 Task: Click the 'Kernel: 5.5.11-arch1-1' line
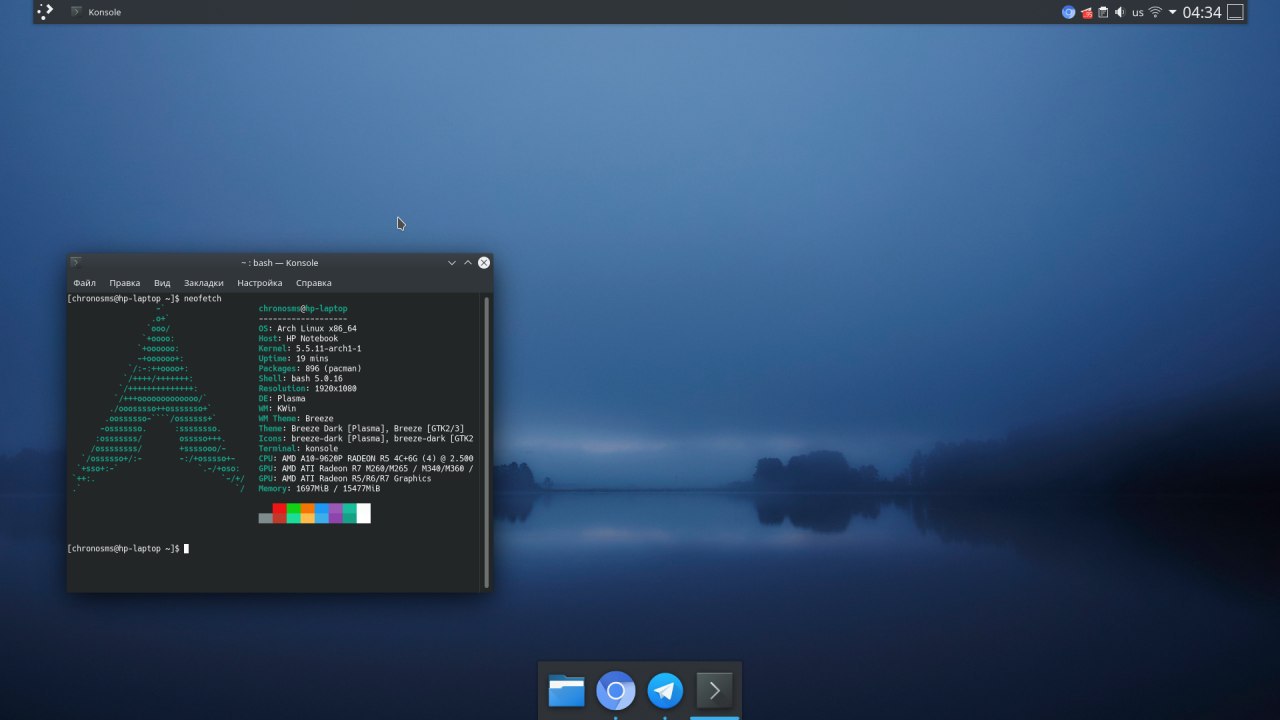tap(310, 349)
